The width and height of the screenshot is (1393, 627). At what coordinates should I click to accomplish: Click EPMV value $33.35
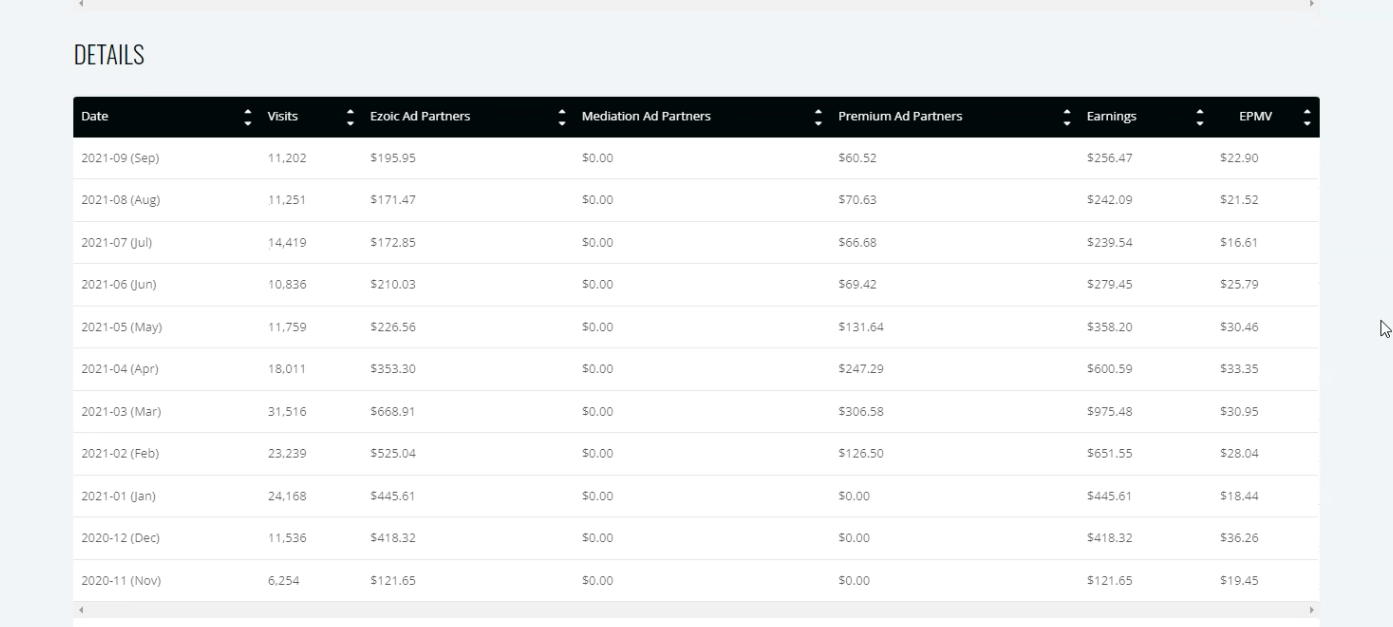(1239, 369)
